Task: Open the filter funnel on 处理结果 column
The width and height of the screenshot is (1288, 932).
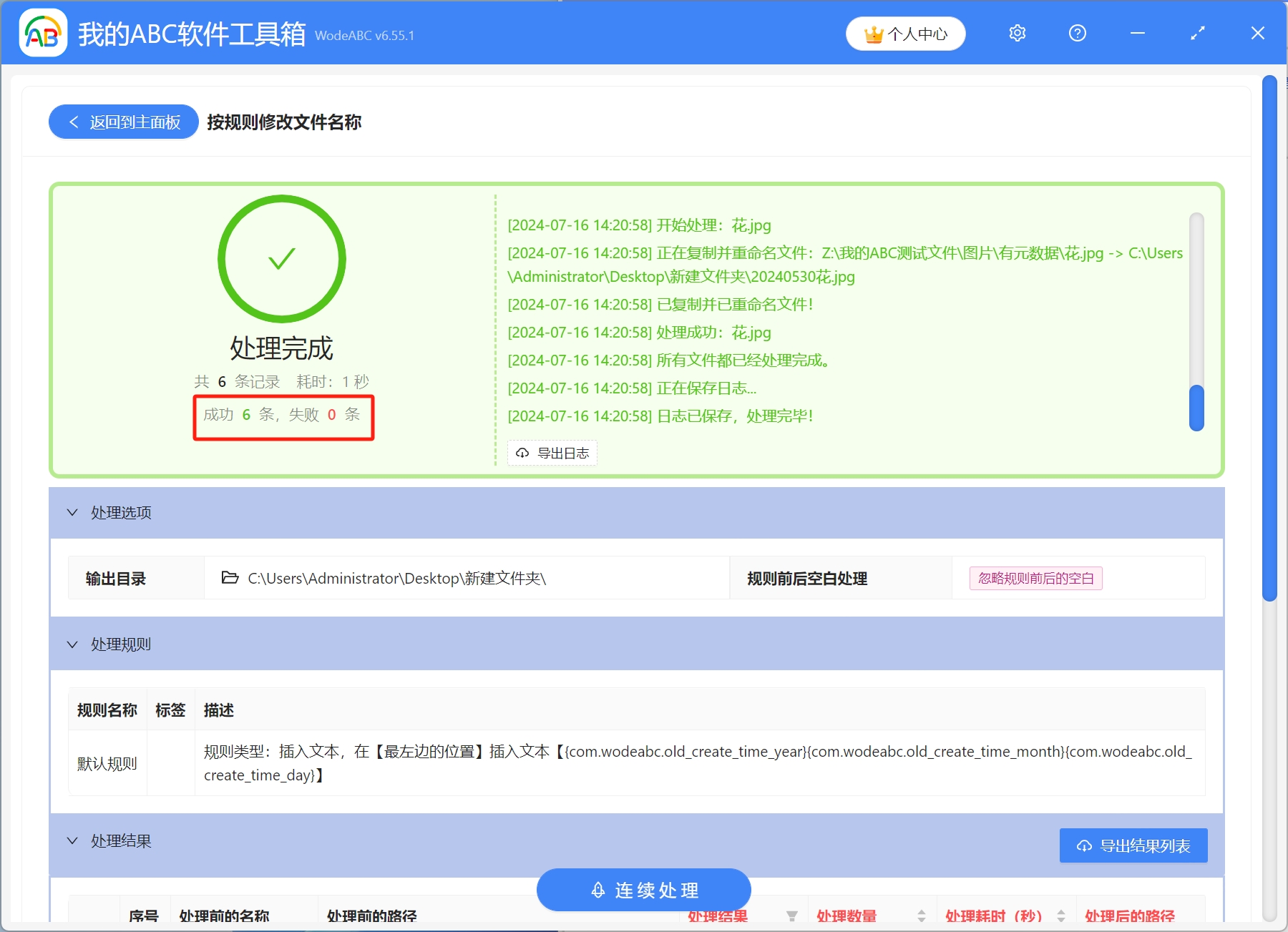Action: click(x=791, y=916)
